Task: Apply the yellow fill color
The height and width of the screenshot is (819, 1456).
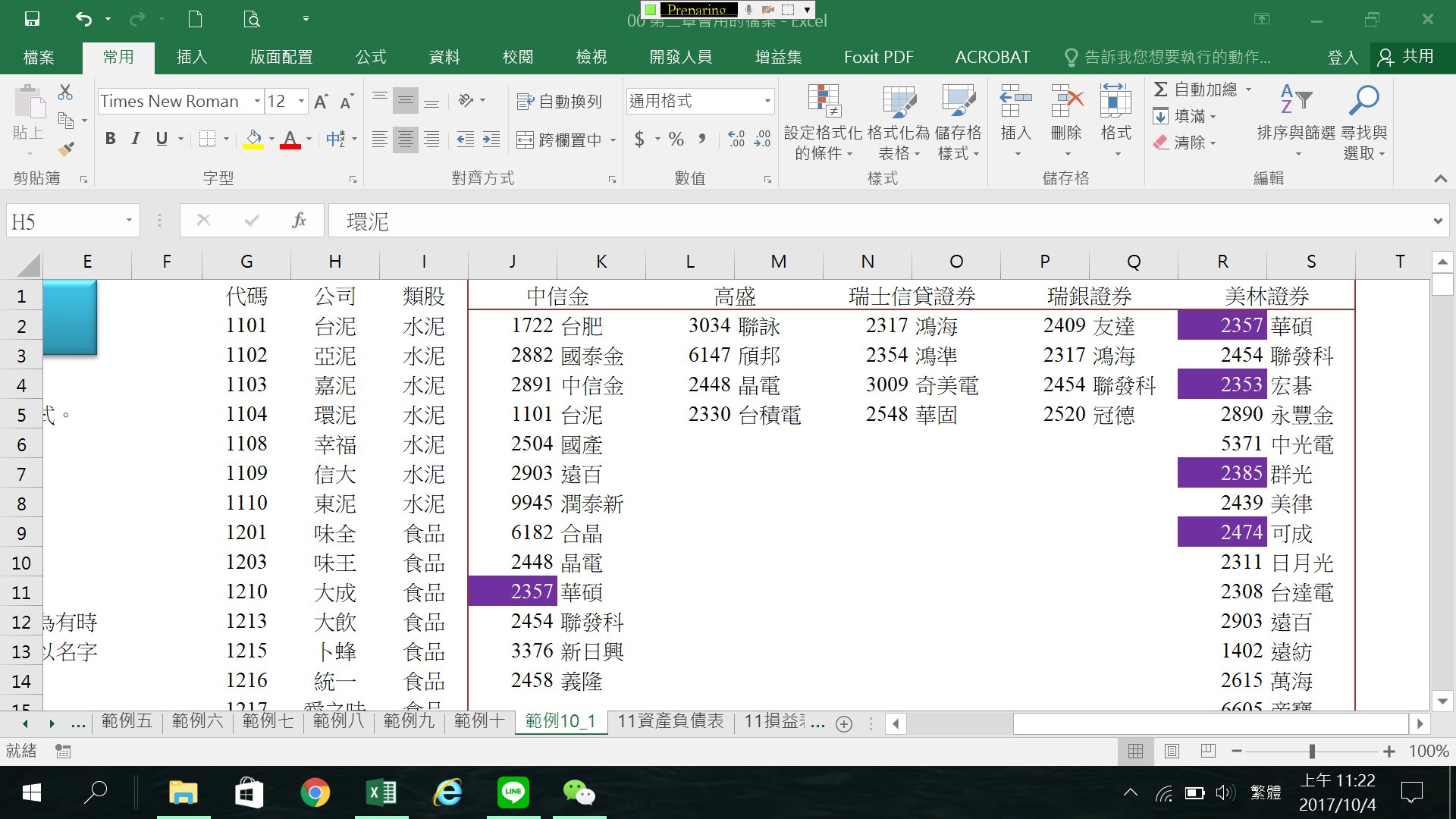Action: coord(253,140)
